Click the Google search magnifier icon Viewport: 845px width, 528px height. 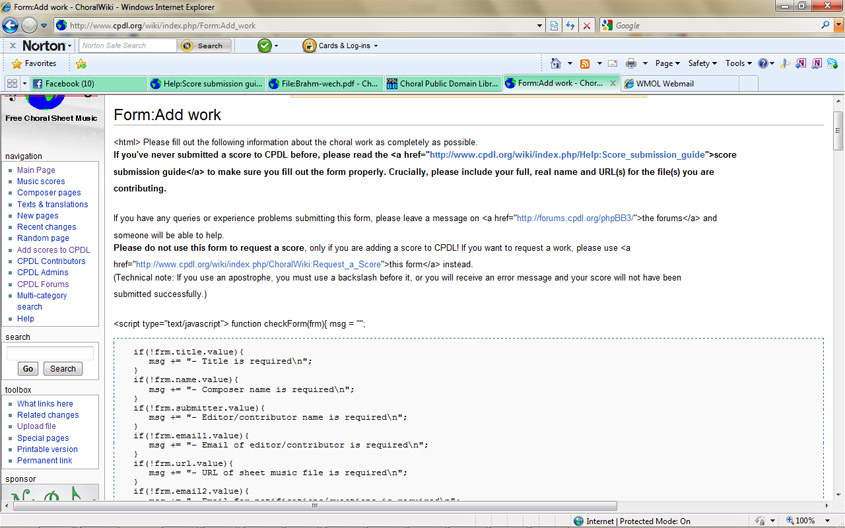(821, 25)
